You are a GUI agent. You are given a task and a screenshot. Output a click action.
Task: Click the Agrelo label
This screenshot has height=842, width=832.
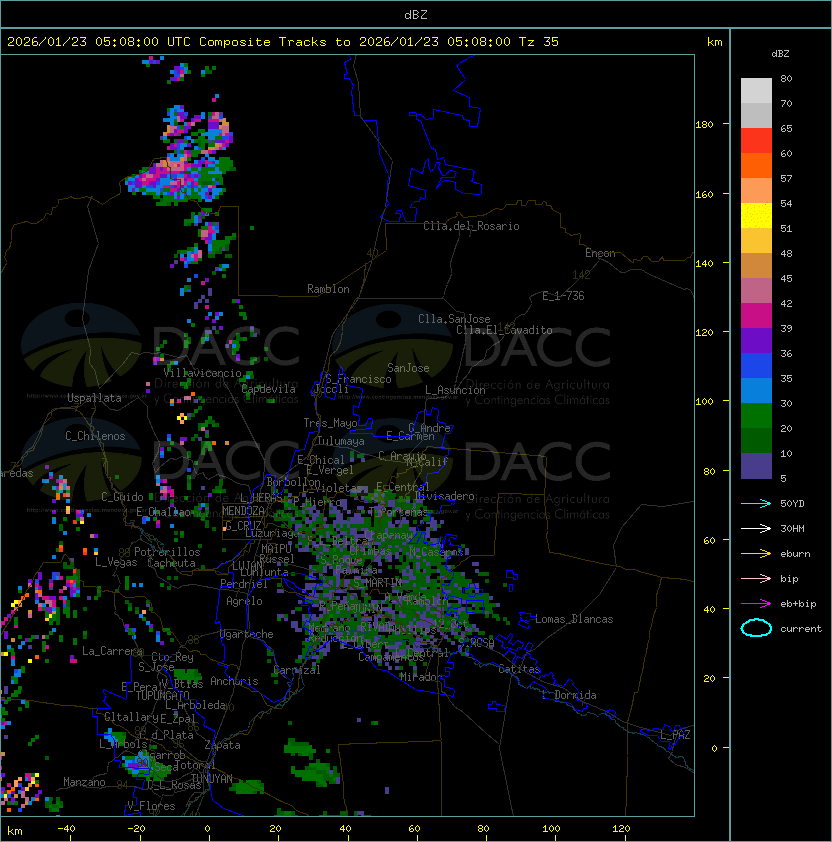tap(244, 601)
